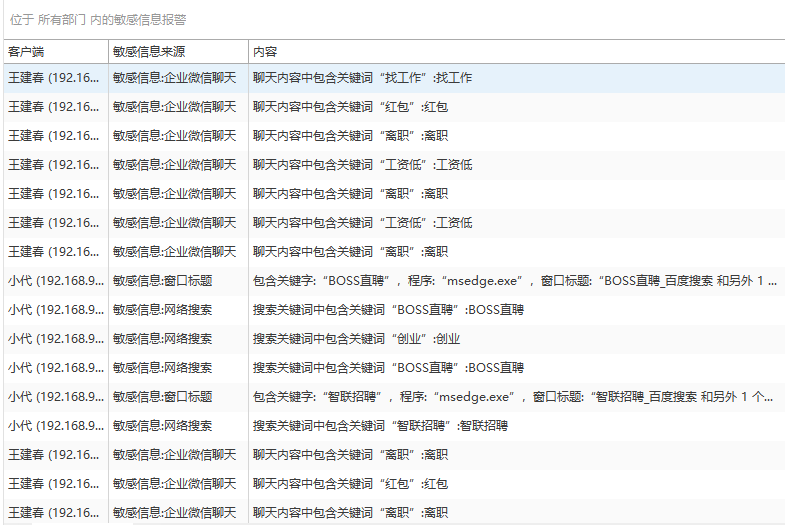Select 智联招聘 msedge.exe window title alert content
The height and width of the screenshot is (525, 785).
[x=512, y=397]
